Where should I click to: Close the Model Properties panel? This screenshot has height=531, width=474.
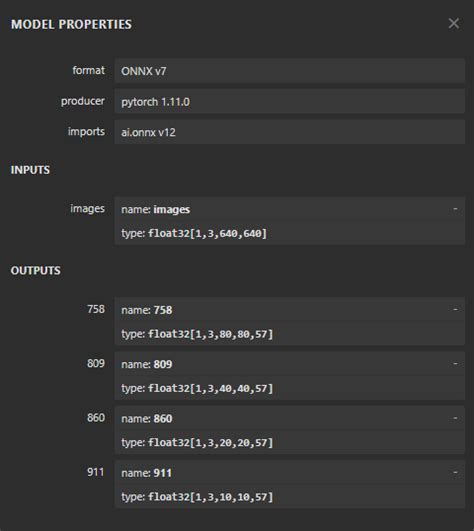coord(454,24)
